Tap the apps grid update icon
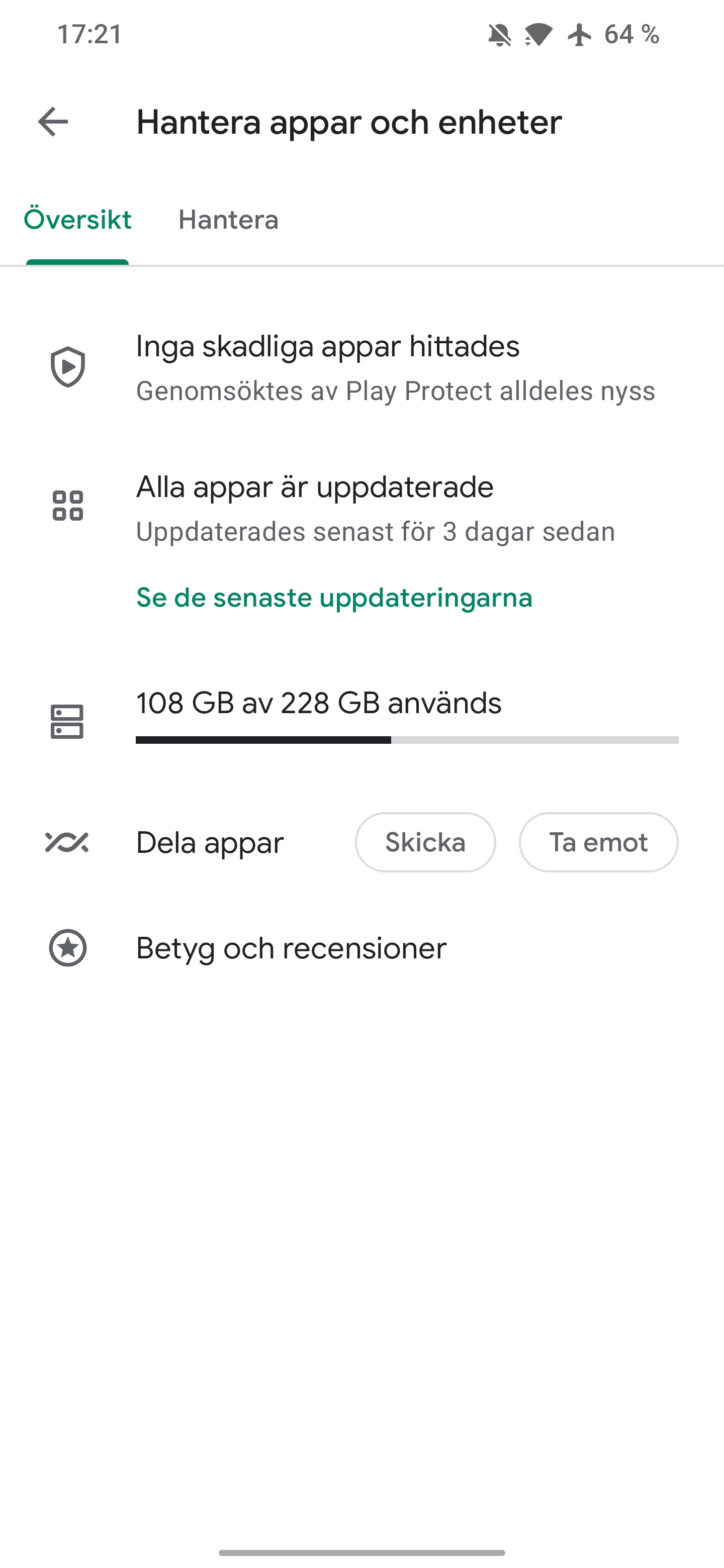The image size is (724, 1568). pyautogui.click(x=67, y=506)
